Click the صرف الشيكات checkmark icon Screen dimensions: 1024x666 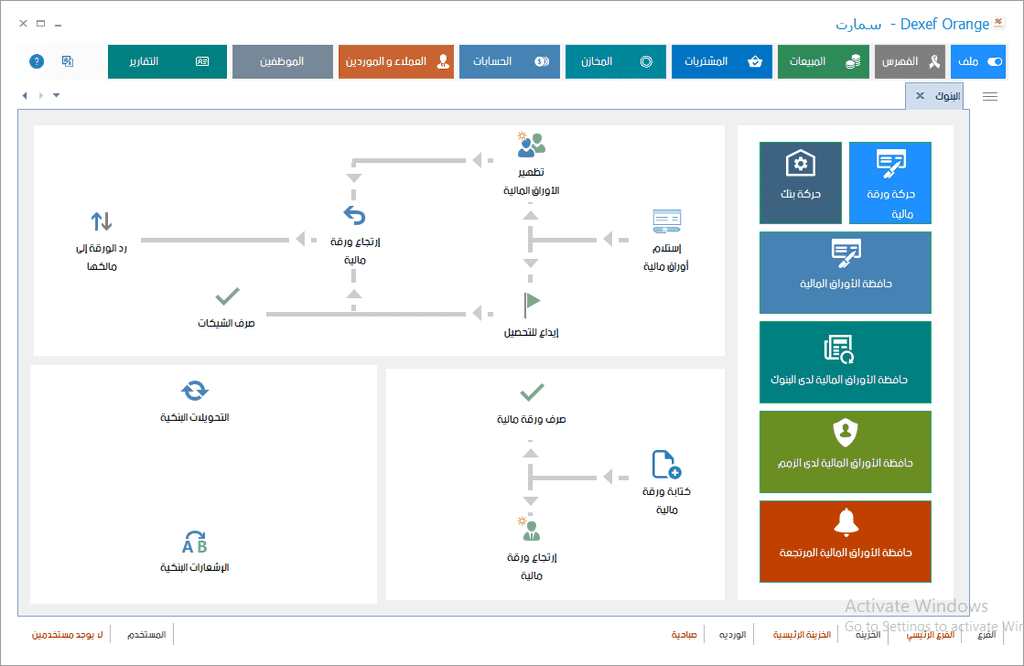click(227, 296)
